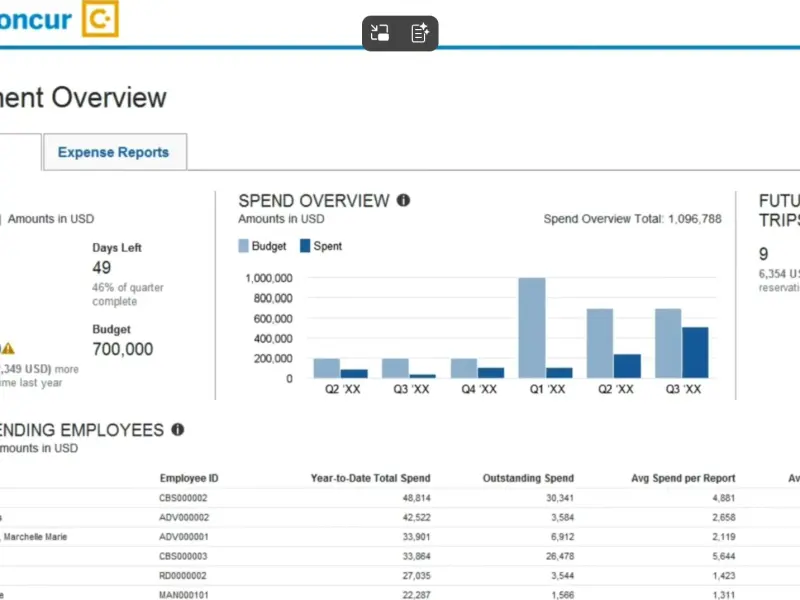The image size is (800, 600).
Task: Click the picture-in-picture minimize icon
Action: click(380, 33)
